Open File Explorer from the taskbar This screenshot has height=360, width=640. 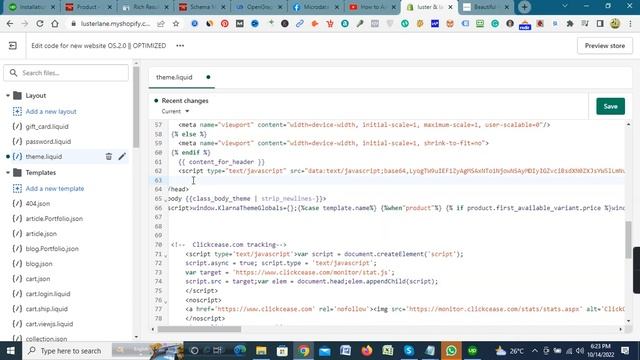point(261,351)
